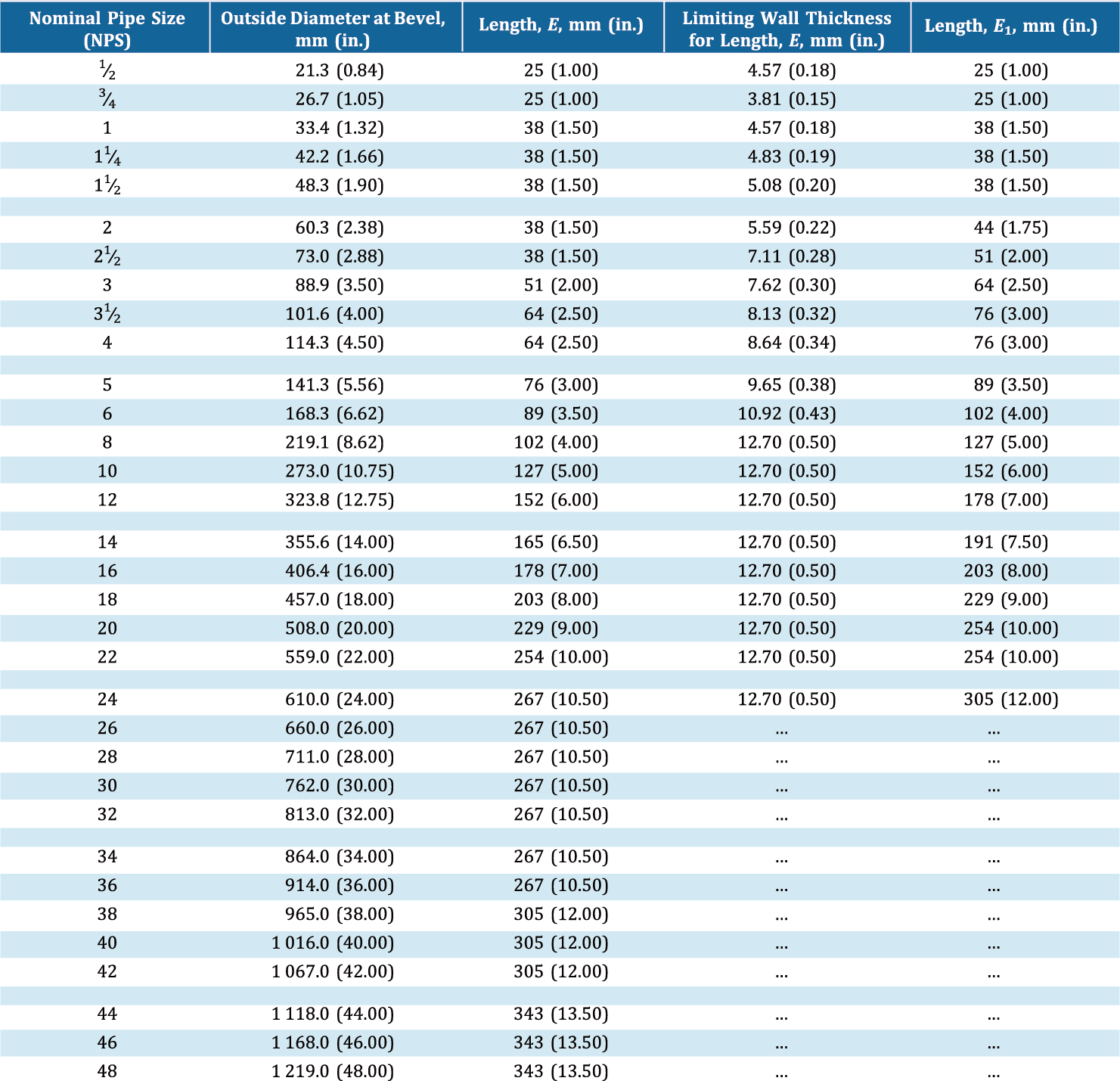Select the 101.6 (4.00) cell
This screenshot has height=1081, width=1120.
click(334, 314)
